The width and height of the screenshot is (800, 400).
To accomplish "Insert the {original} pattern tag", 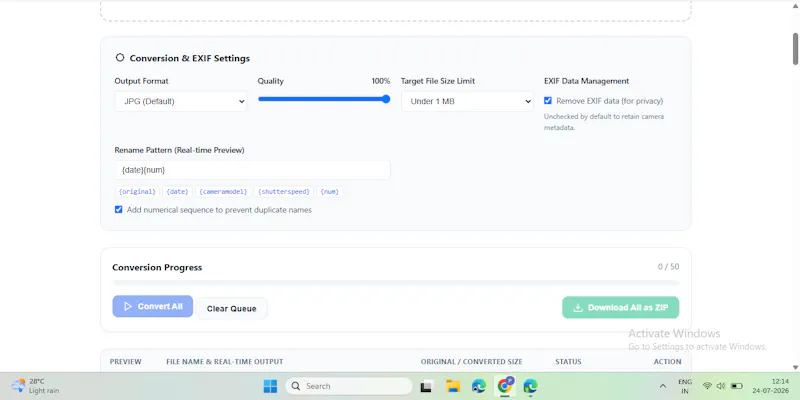I will (137, 192).
